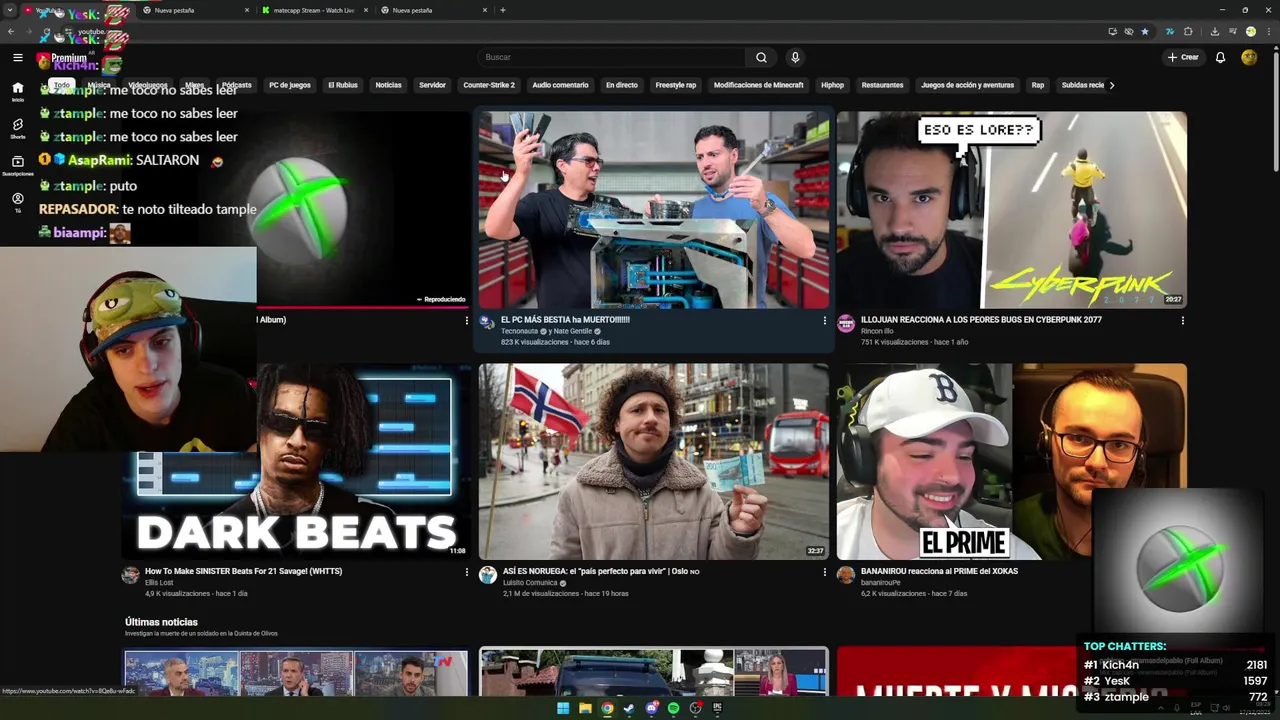Open title BANANIROU reacciona al PRIME del XOKAS
This screenshot has height=720, width=1280.
tap(939, 571)
